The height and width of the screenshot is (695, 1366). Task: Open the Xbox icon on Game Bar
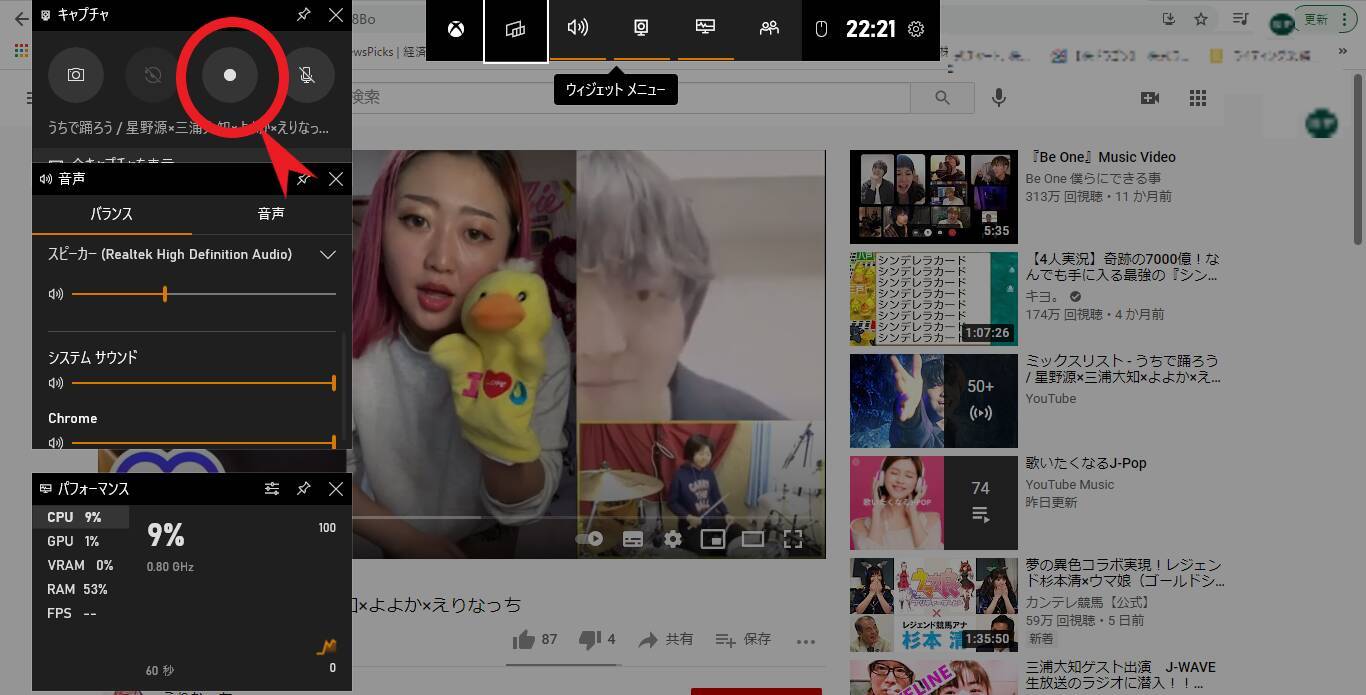(455, 29)
